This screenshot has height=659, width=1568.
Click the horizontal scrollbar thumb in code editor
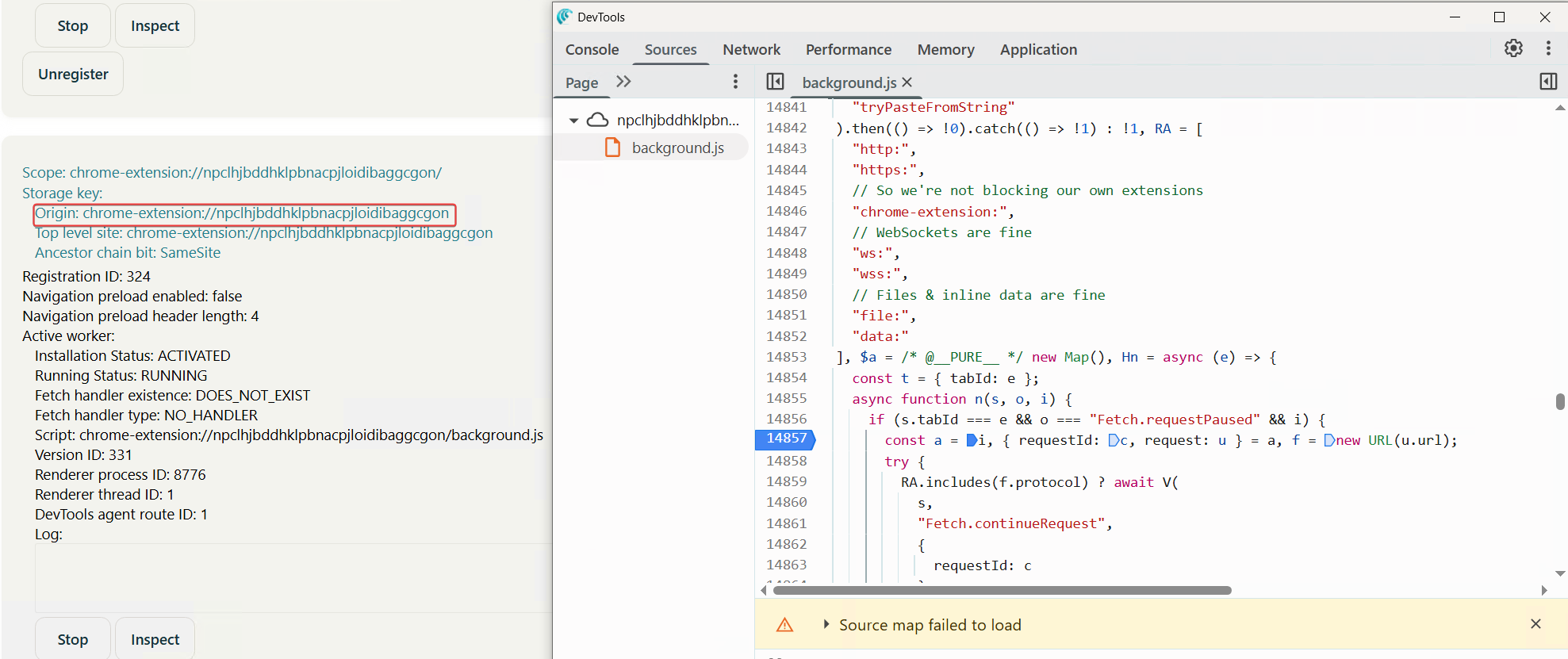[x=1002, y=590]
